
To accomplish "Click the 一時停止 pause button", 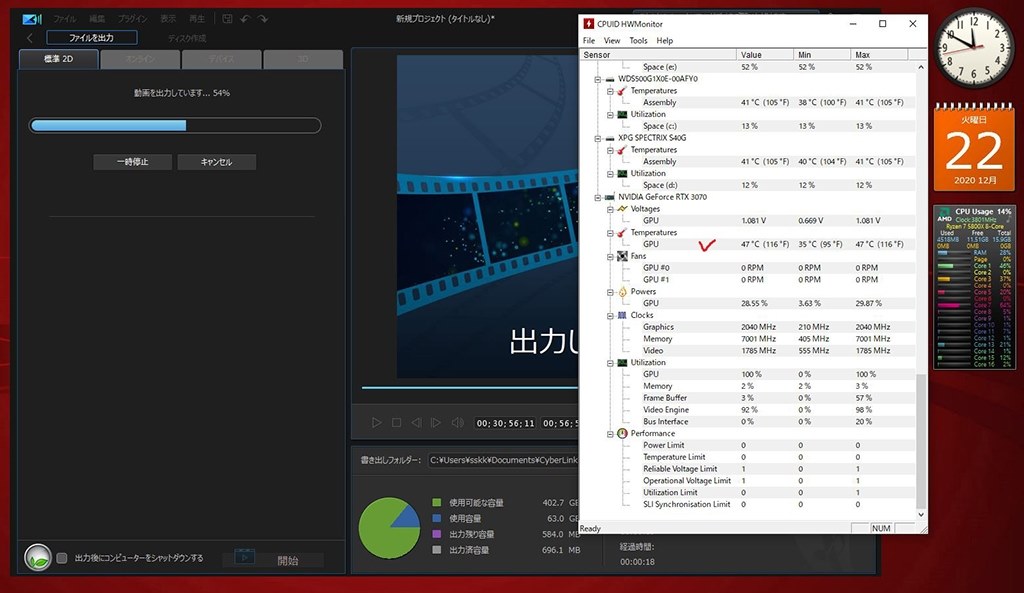I will click(x=133, y=162).
